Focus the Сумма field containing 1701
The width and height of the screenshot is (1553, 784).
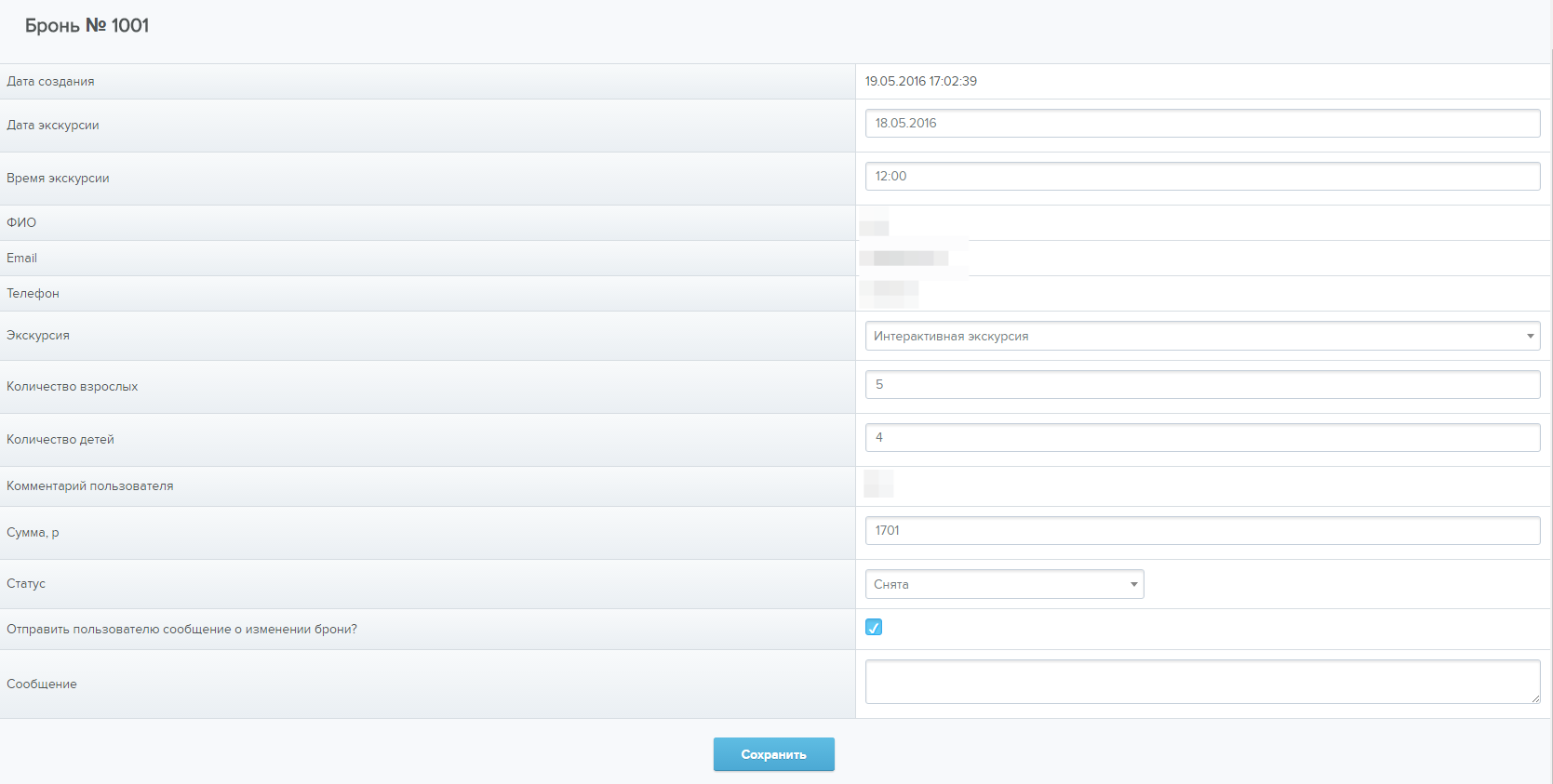(x=1201, y=531)
